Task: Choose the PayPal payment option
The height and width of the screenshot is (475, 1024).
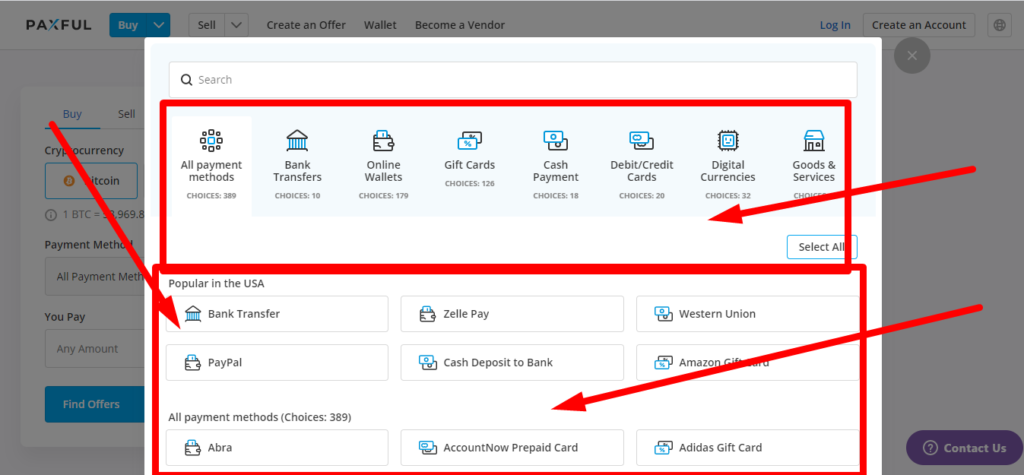Action: 277,363
